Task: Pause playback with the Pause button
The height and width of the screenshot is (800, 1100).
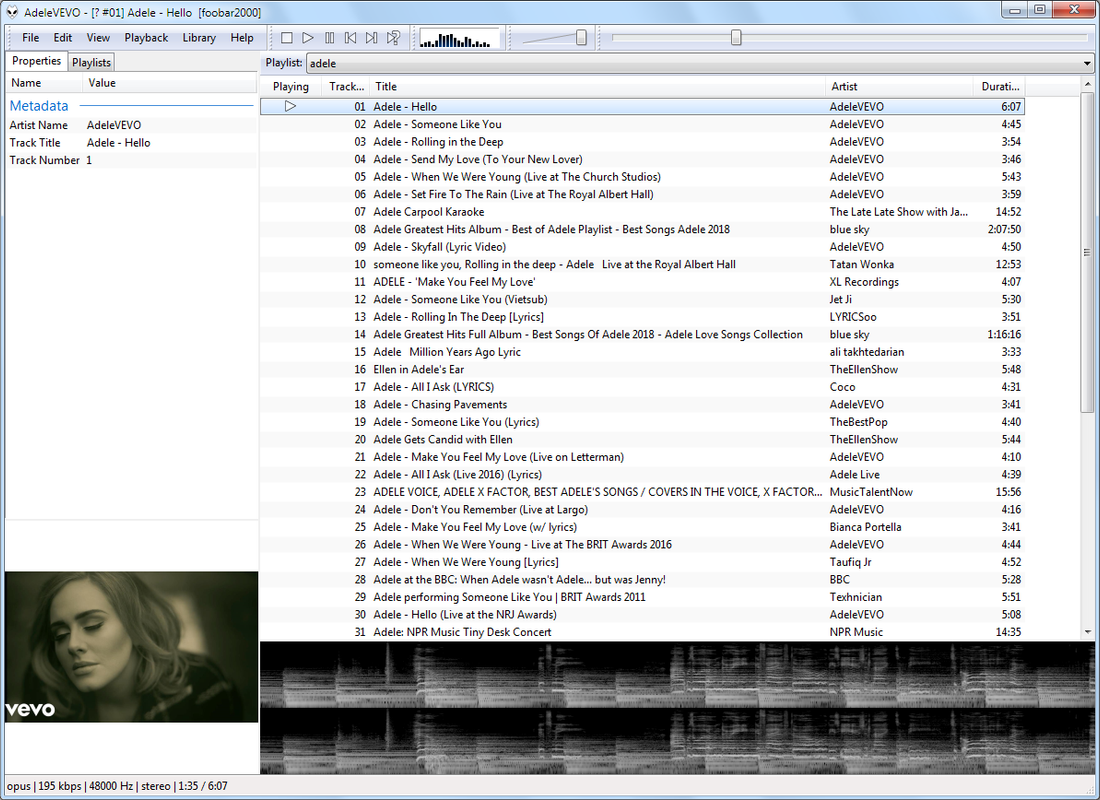Action: click(330, 38)
